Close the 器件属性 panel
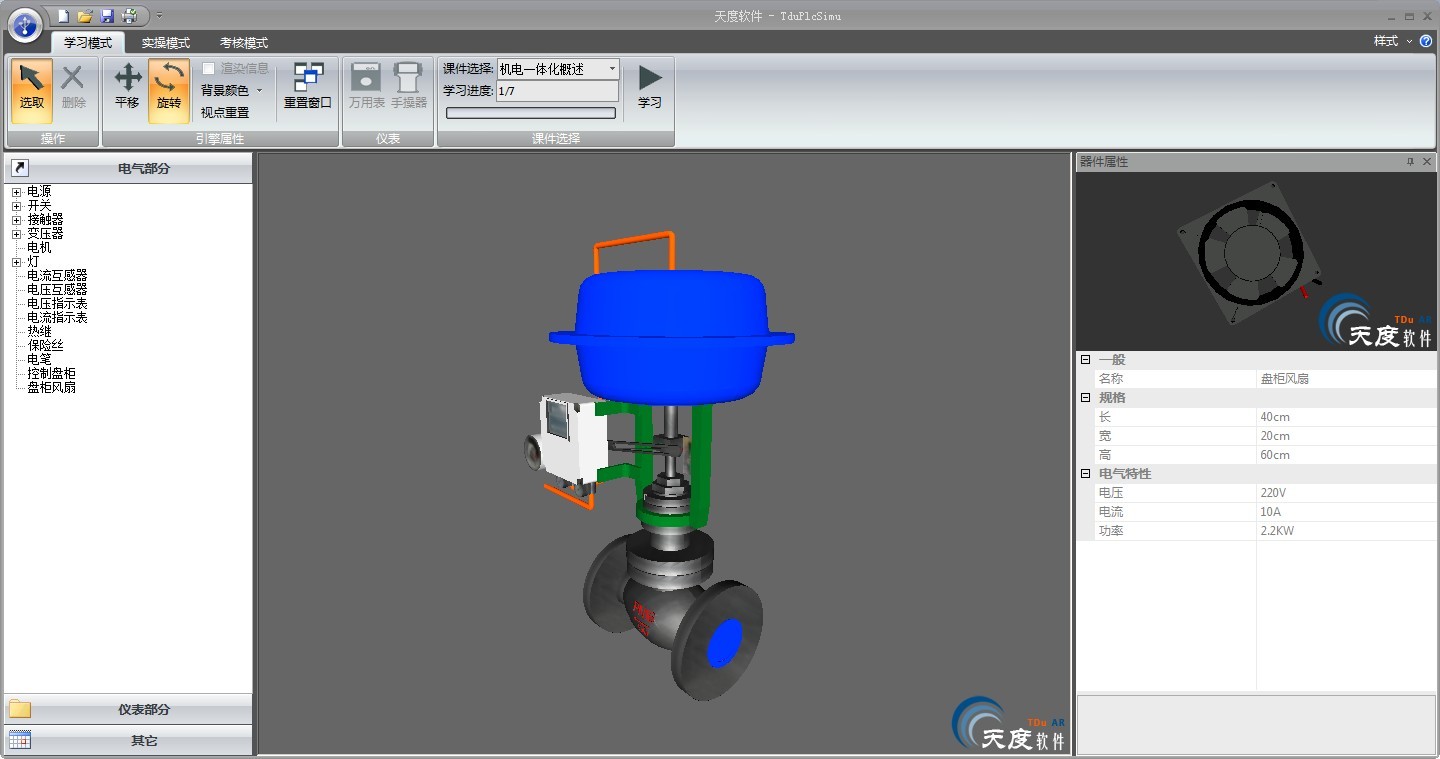Screen dimensions: 1440x759 [x=1427, y=161]
